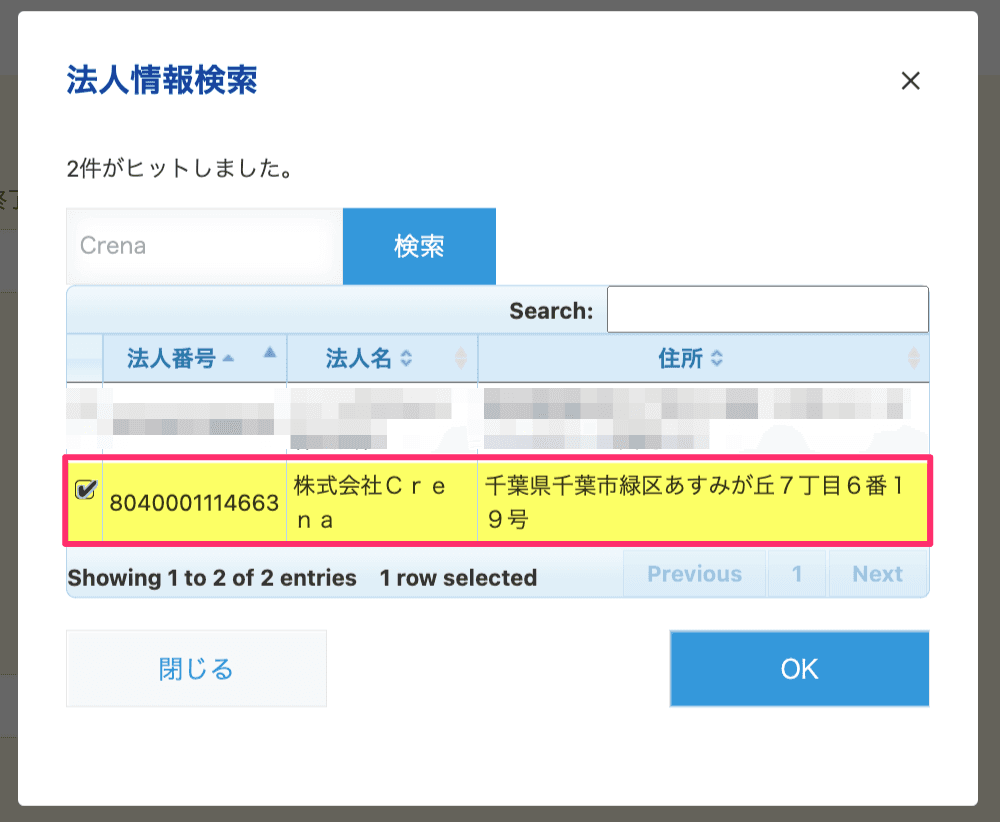Click 'Showing 1 to 2 of 2 entries' text

point(212,578)
